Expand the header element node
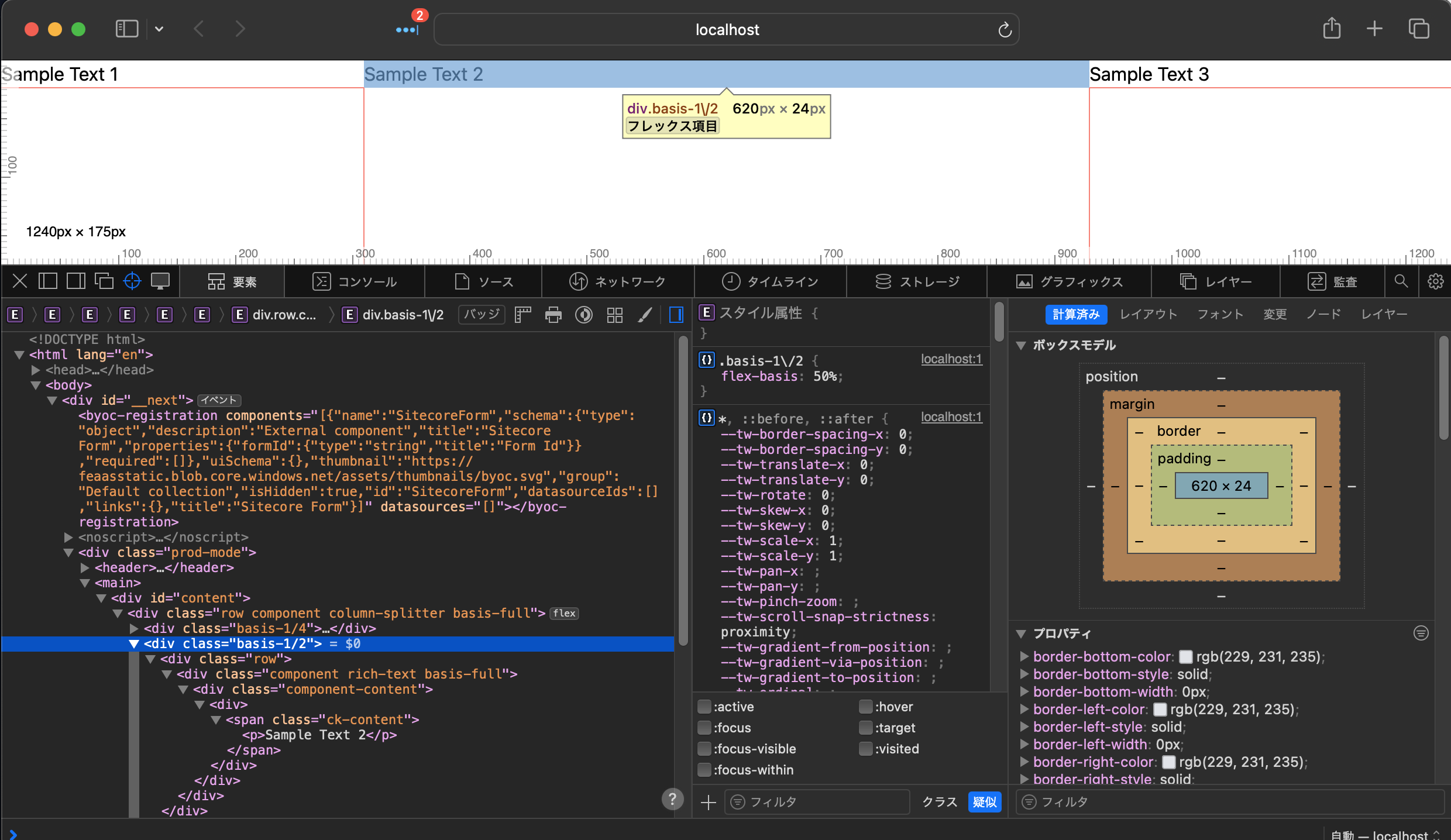Viewport: 1451px width, 840px height. (x=85, y=567)
